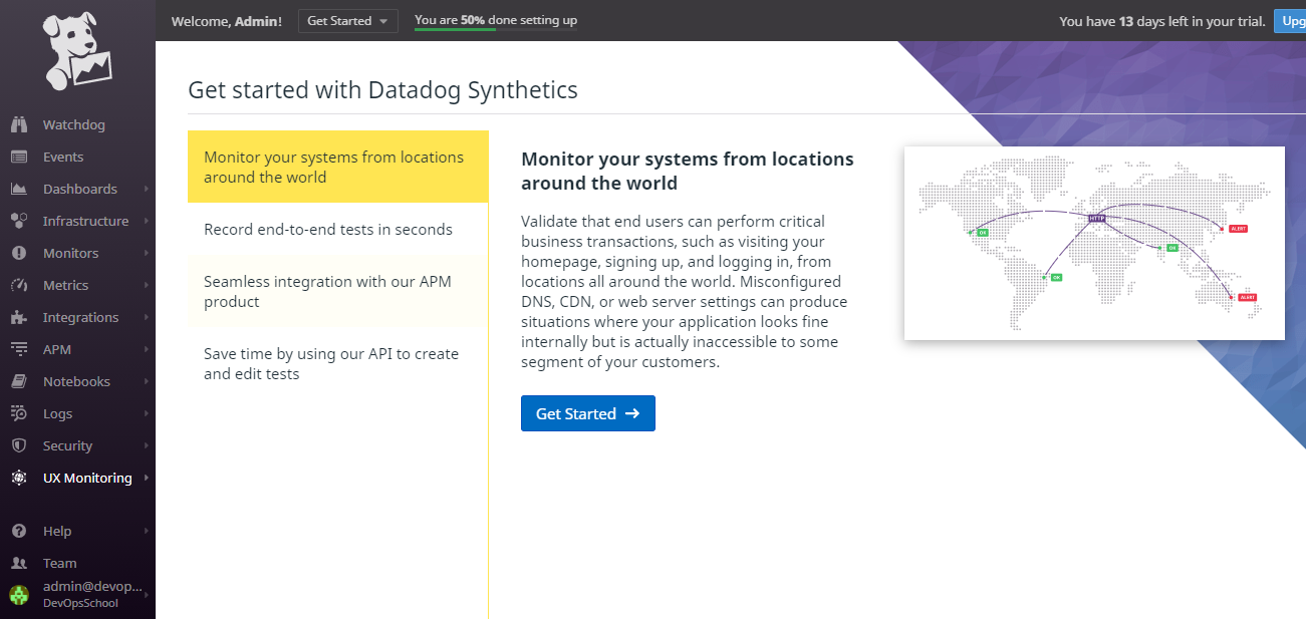The width and height of the screenshot is (1306, 619).
Task: Open Watchdog via binoculars icon
Action: pyautogui.click(x=19, y=125)
